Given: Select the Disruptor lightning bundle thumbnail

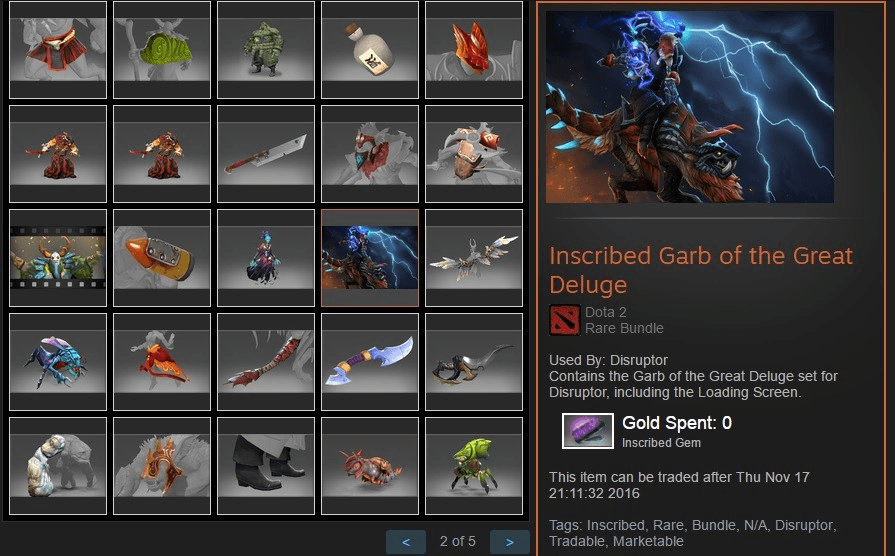Looking at the screenshot, I should click(x=370, y=258).
